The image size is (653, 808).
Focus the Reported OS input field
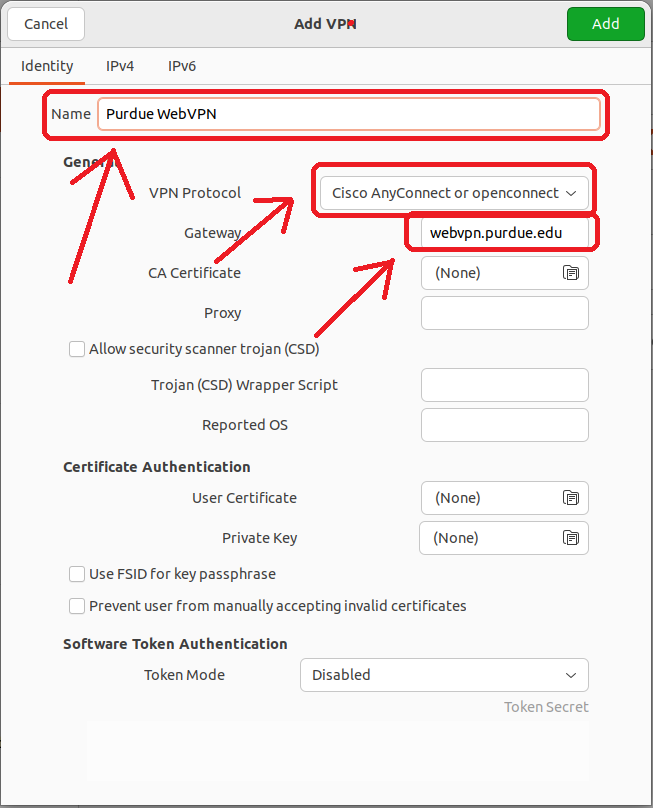[504, 425]
